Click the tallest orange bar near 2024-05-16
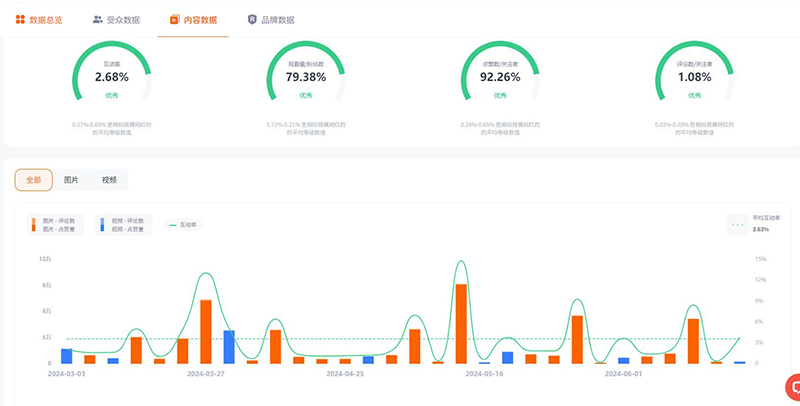 click(x=461, y=323)
